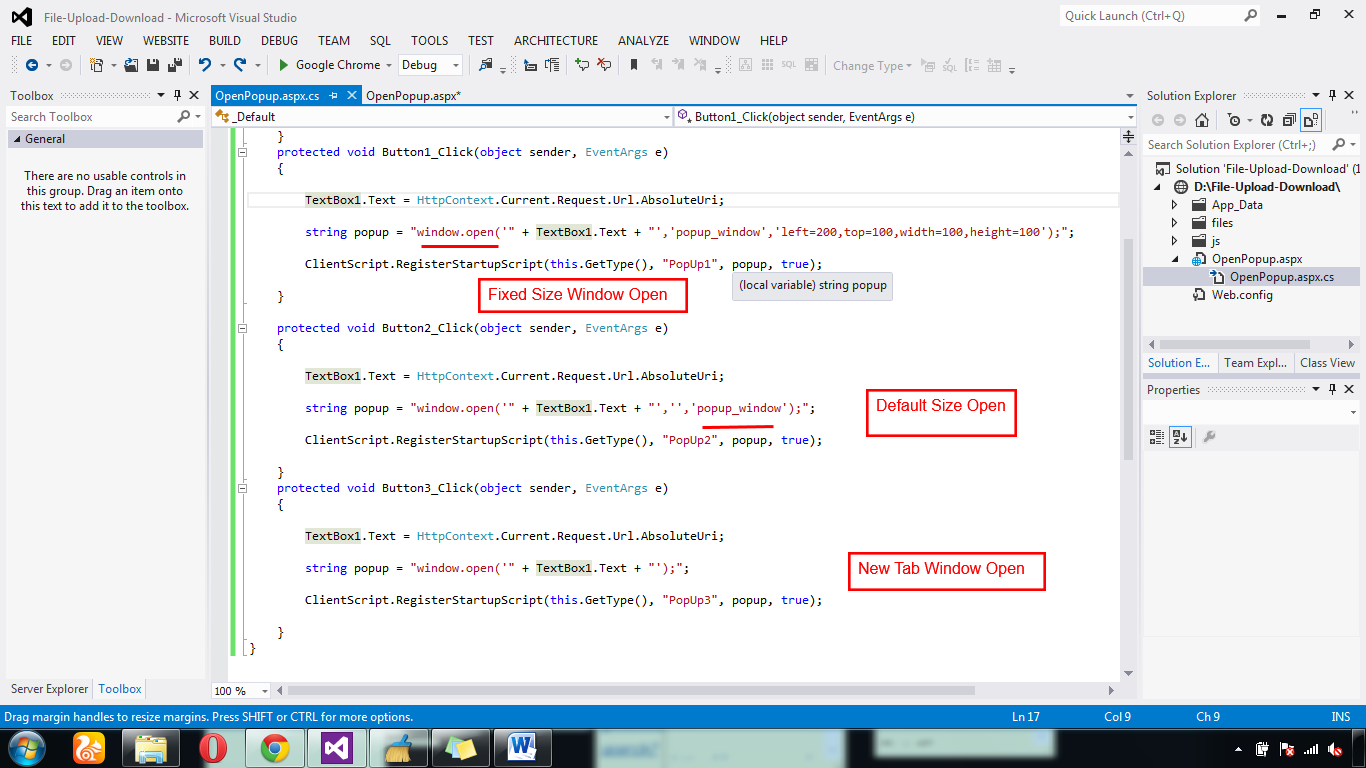
Task: Toggle the Show All Files icon
Action: pos(1311,120)
